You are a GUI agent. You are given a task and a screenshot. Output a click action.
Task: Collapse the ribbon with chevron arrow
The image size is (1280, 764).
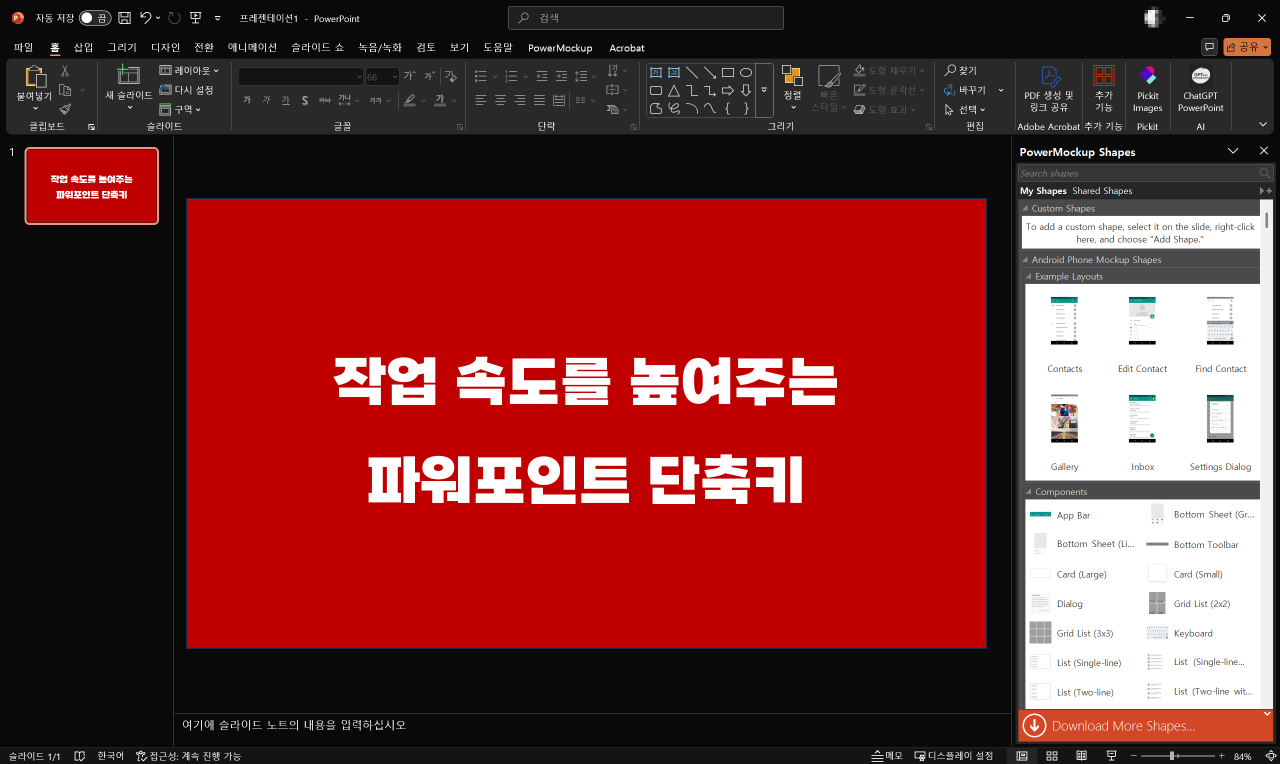[1265, 125]
